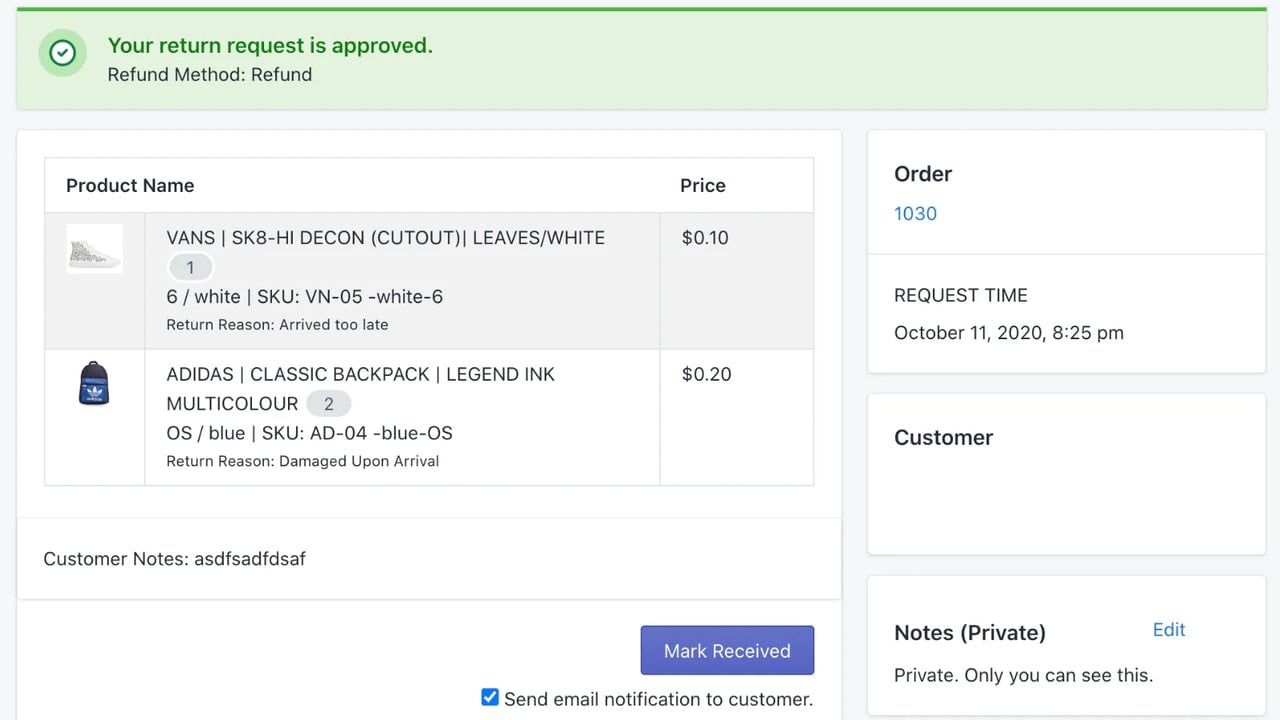Click the quantity badge showing 1
Viewport: 1280px width, 720px height.
pos(190,268)
